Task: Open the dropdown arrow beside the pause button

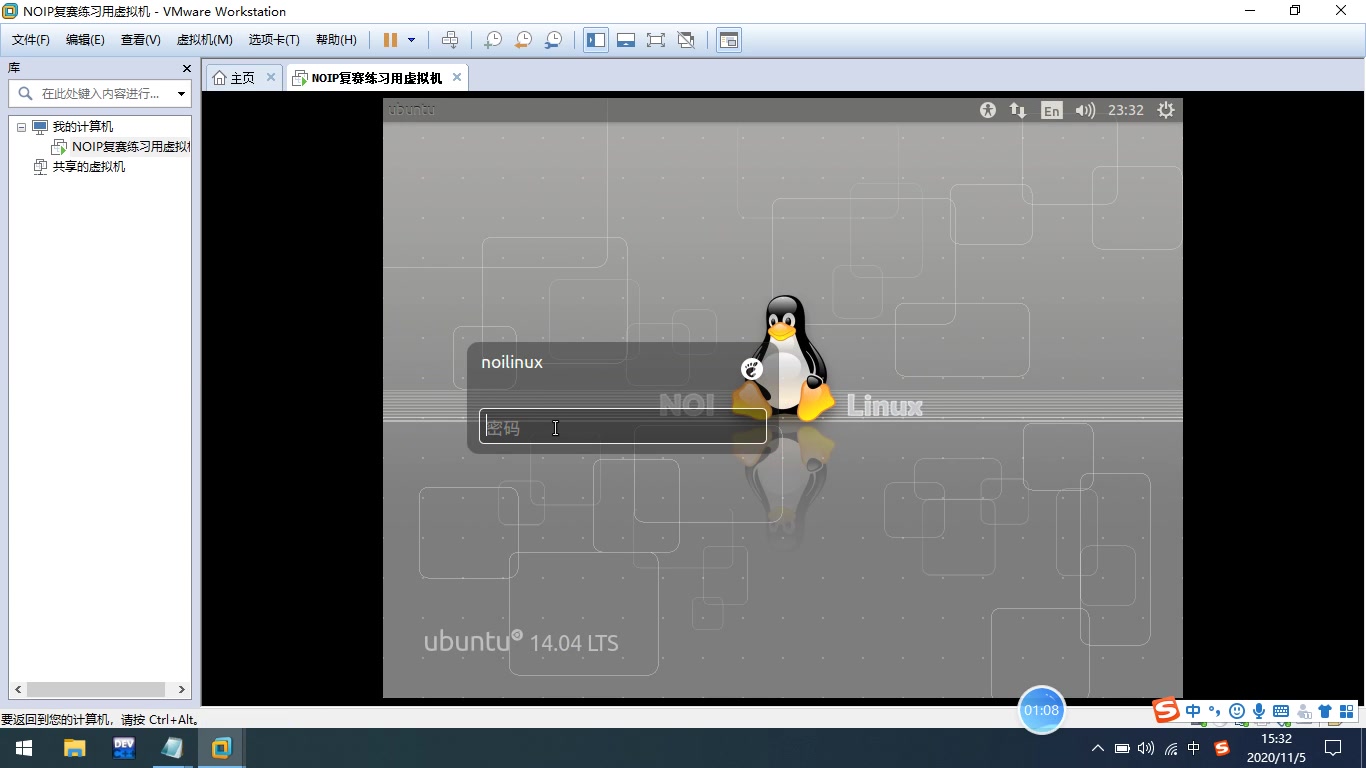Action: 411,40
